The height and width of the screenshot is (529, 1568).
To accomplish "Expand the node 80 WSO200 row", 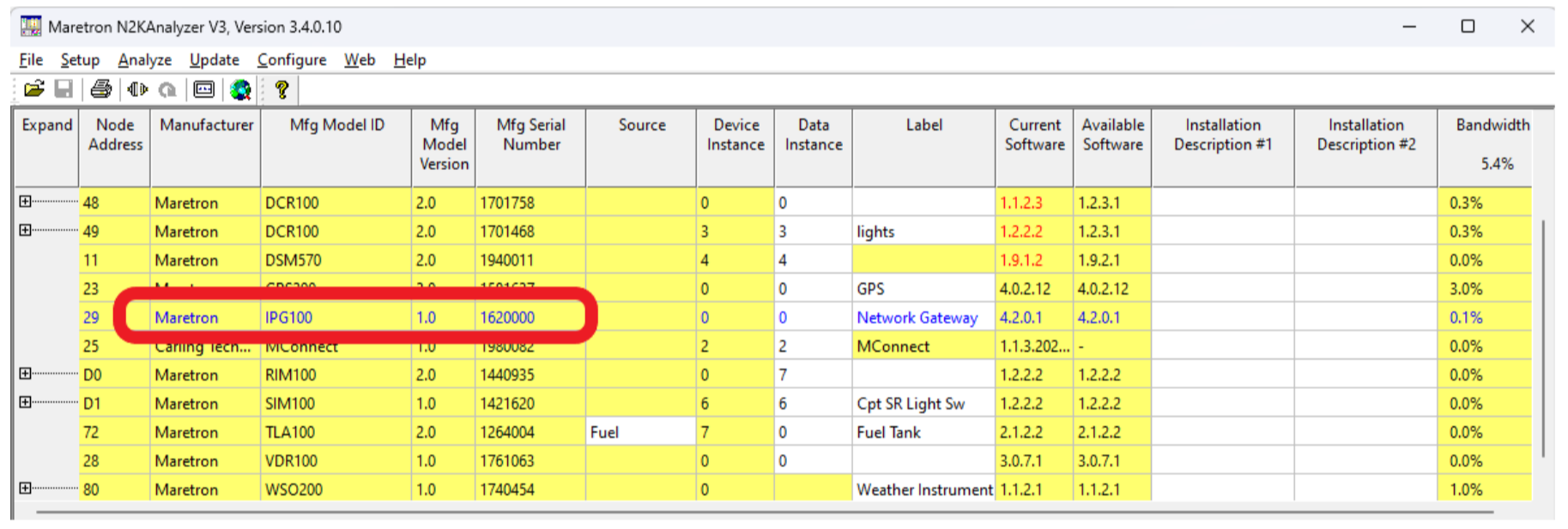I will [x=25, y=489].
